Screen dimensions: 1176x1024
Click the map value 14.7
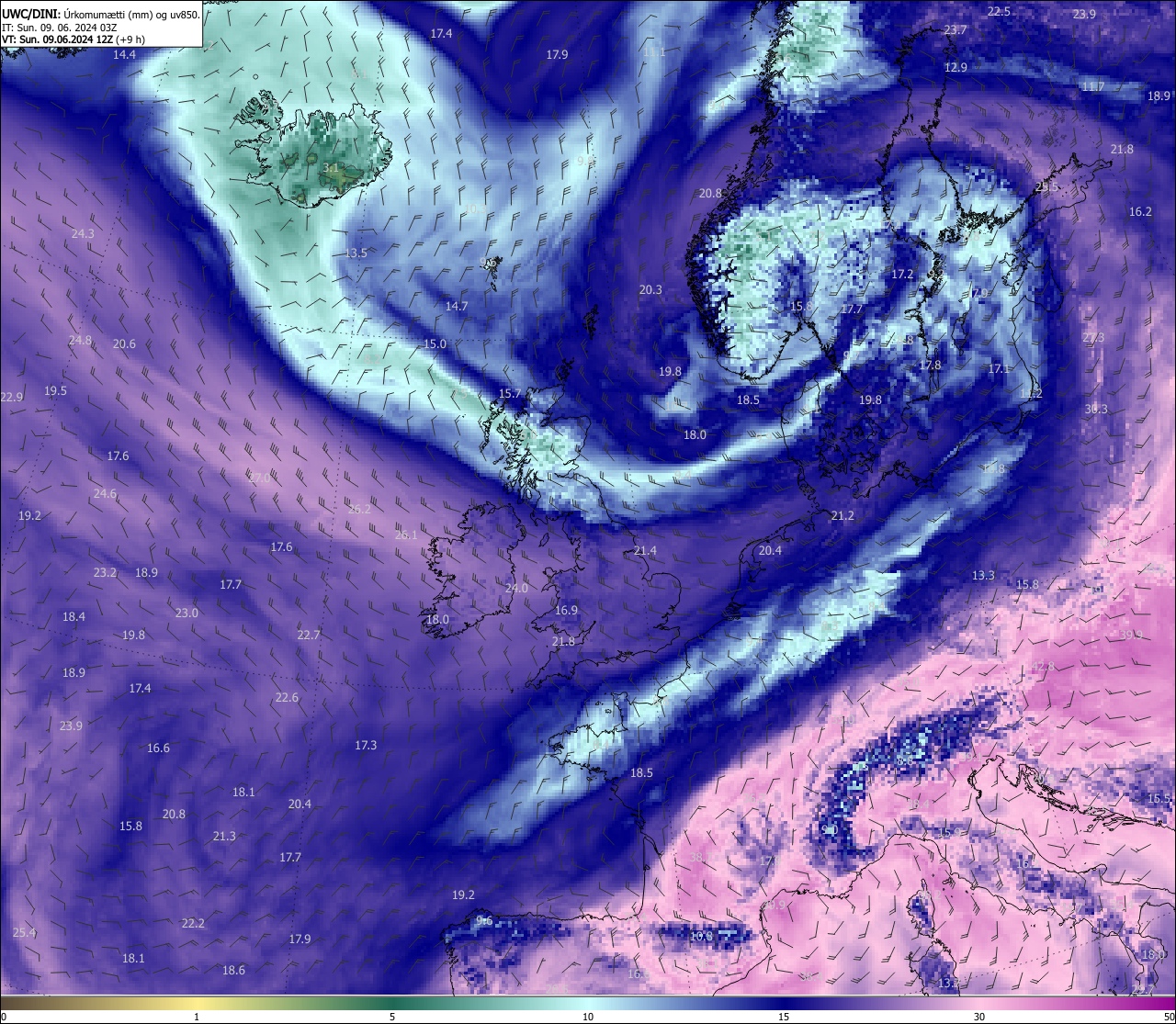coord(457,306)
